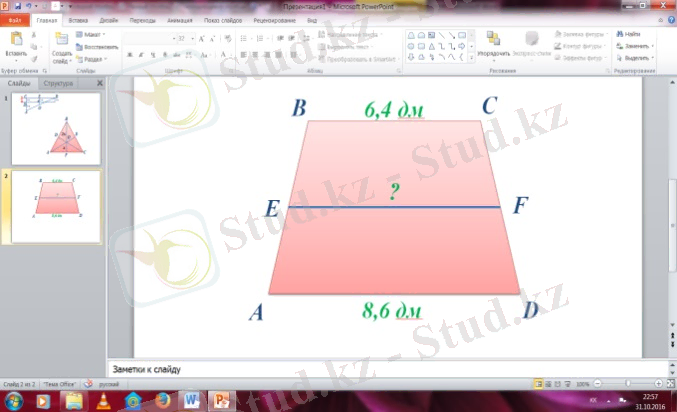Image resolution: width=677 pixels, height=412 pixels.
Task: Click the zoom slider in the status bar
Action: (627, 383)
